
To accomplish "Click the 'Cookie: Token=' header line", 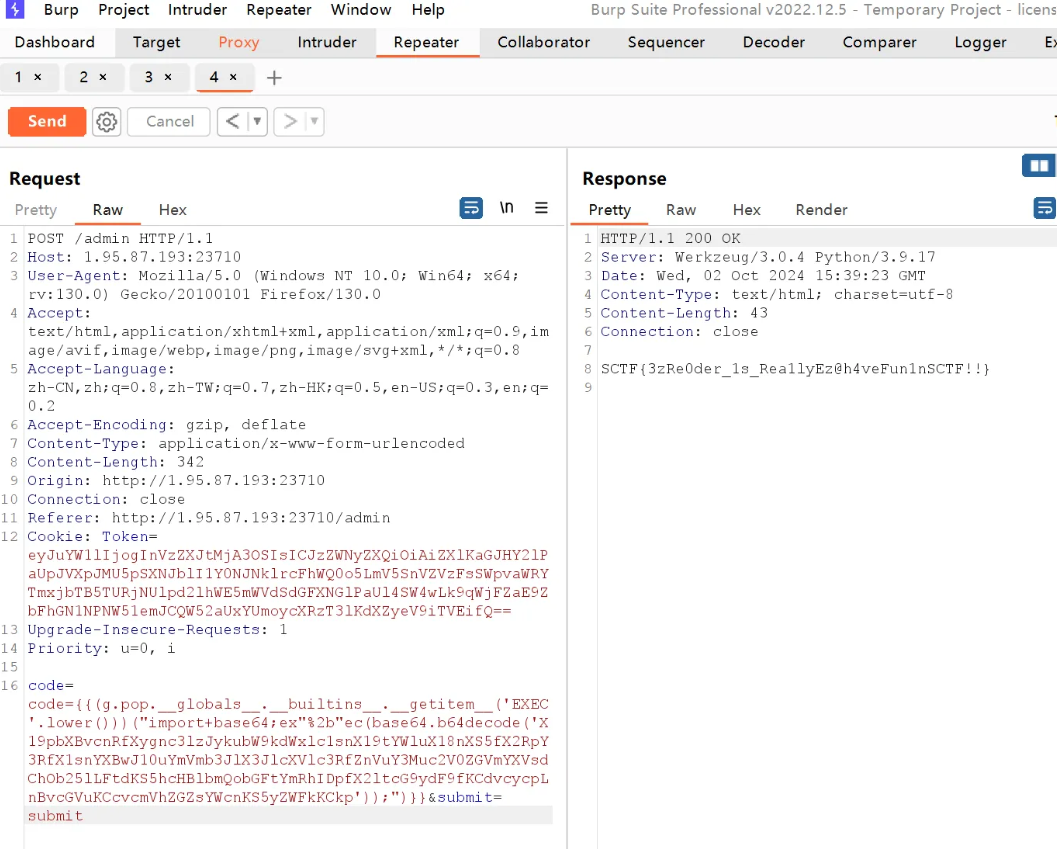I will coord(92,536).
